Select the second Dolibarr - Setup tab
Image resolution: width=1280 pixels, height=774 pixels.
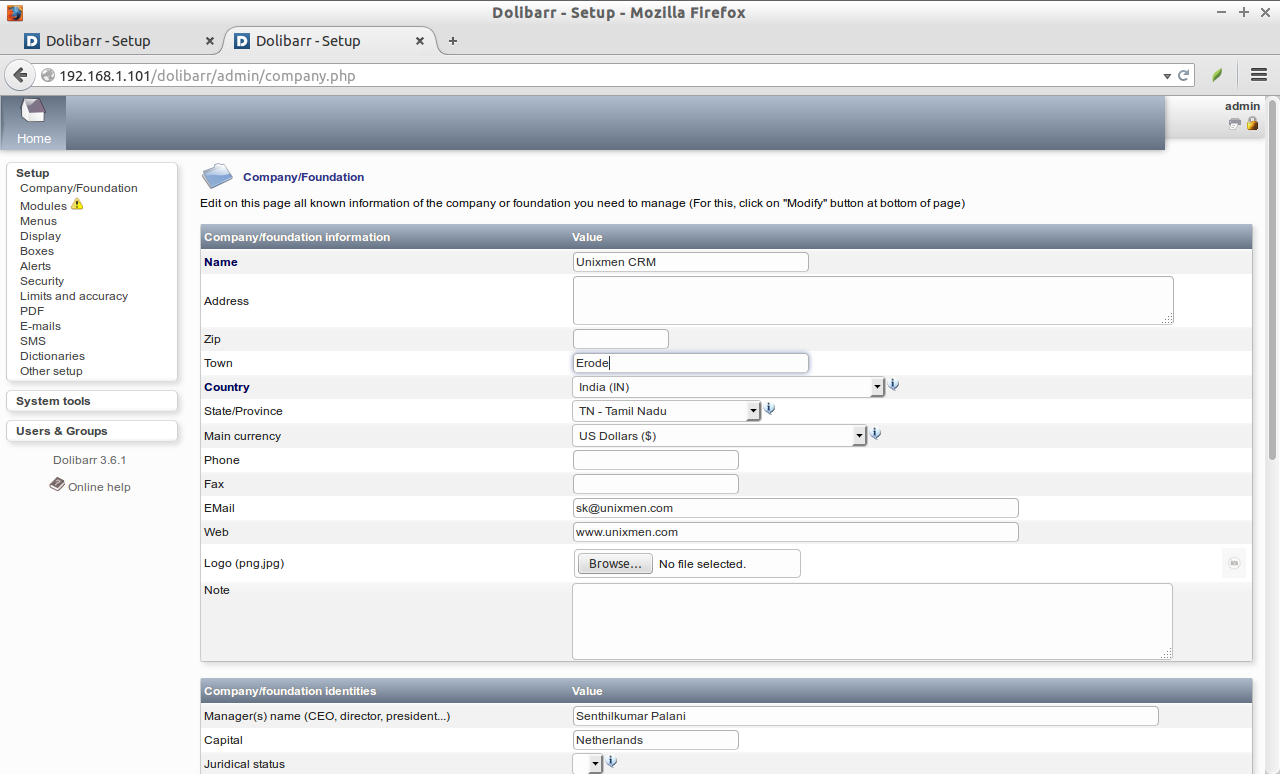coord(330,41)
